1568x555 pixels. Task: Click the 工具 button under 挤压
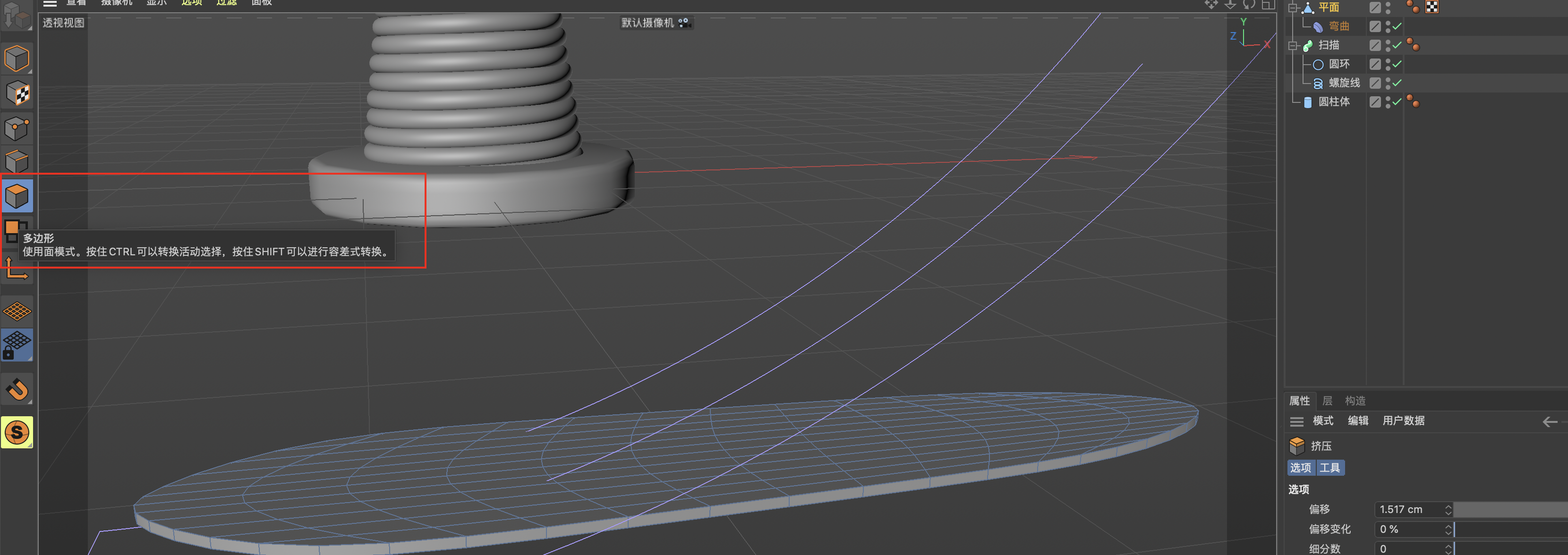pyautogui.click(x=1330, y=467)
